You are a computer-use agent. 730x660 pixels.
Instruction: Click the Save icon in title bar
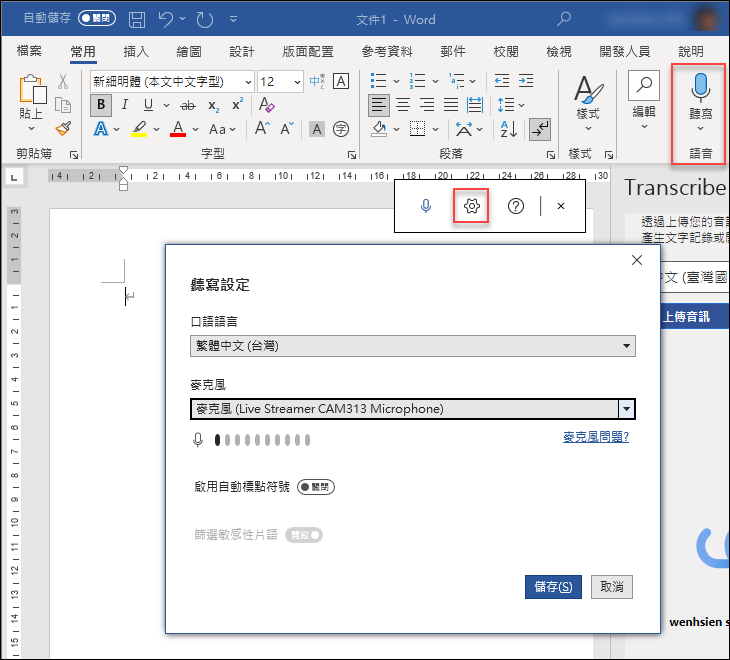[137, 20]
